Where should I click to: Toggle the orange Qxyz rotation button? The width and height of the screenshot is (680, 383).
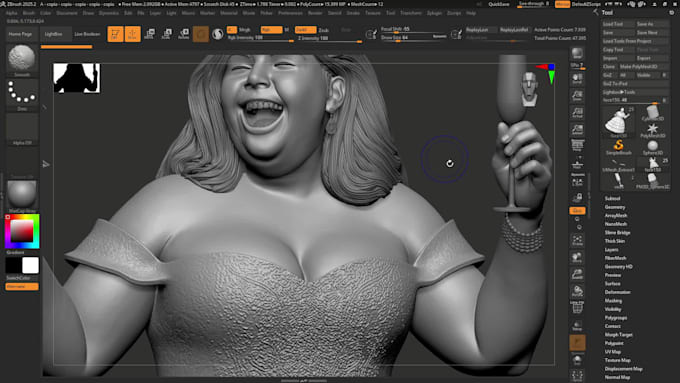point(577,210)
